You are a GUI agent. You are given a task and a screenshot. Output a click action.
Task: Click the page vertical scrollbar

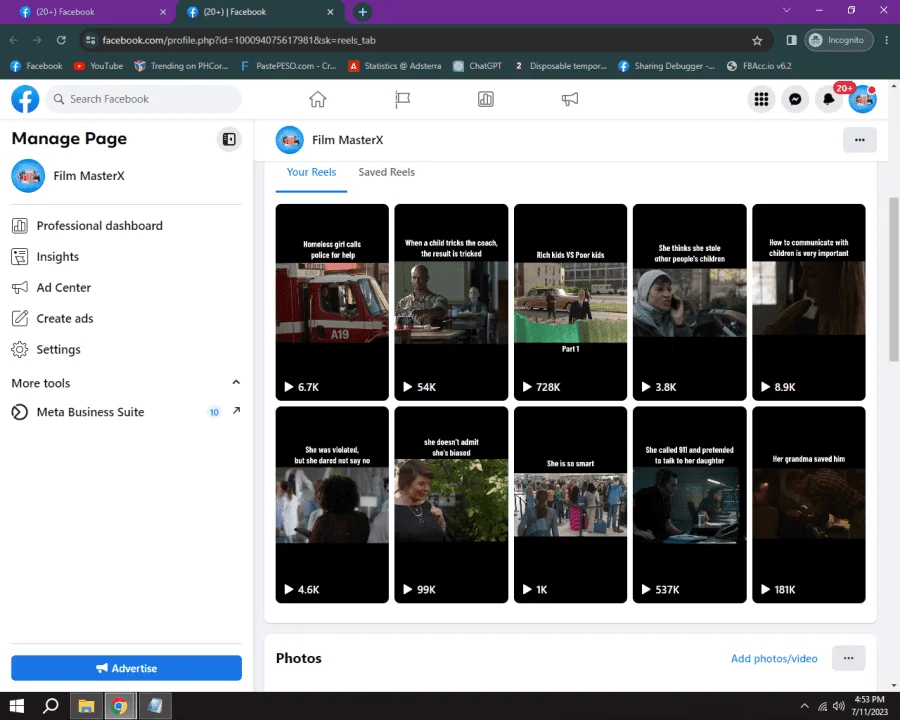(x=894, y=279)
